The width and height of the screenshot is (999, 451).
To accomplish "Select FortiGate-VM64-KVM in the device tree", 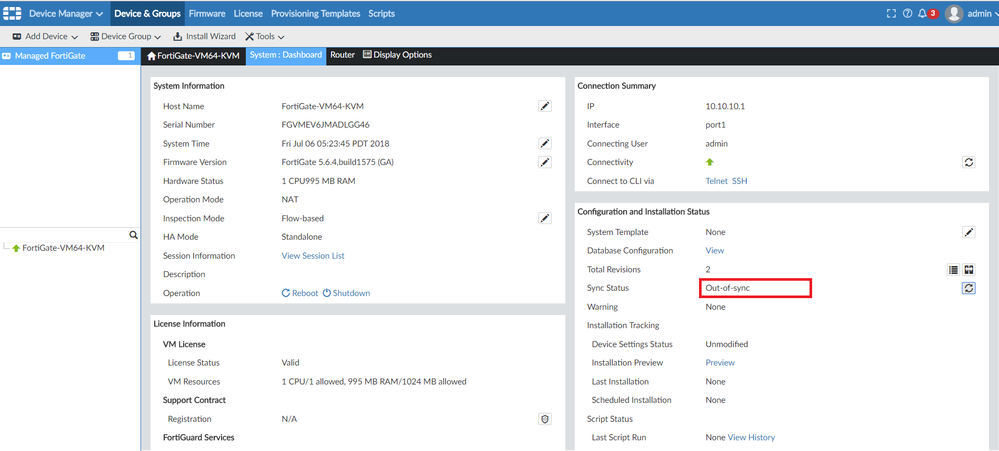I will [62, 248].
